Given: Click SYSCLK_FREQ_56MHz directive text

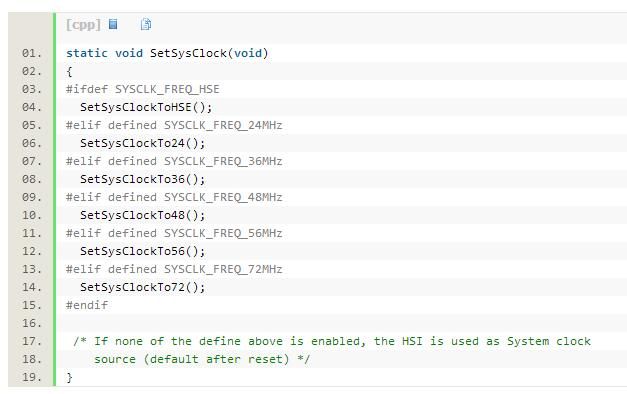Looking at the screenshot, I should [x=223, y=233].
